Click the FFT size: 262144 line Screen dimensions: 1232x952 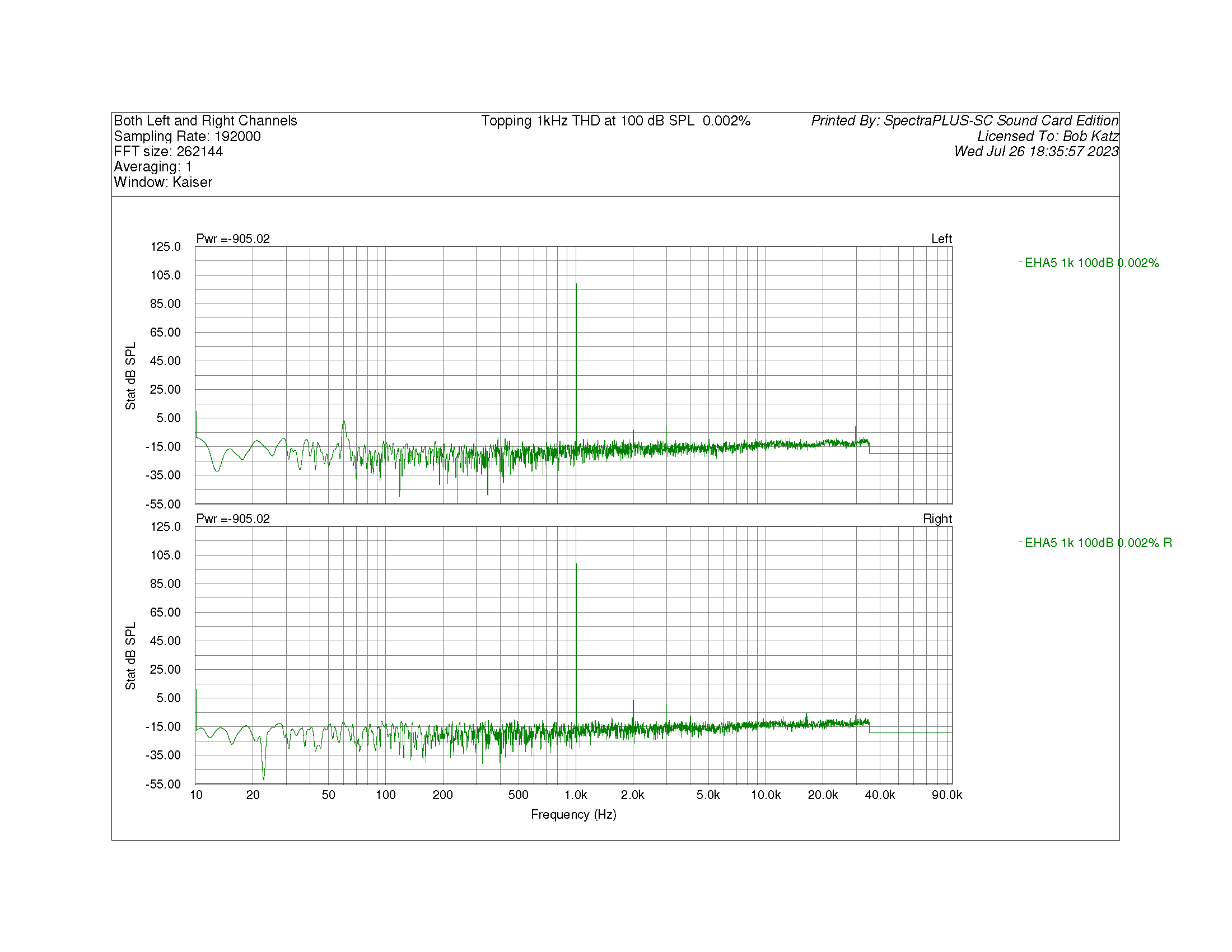(168, 152)
